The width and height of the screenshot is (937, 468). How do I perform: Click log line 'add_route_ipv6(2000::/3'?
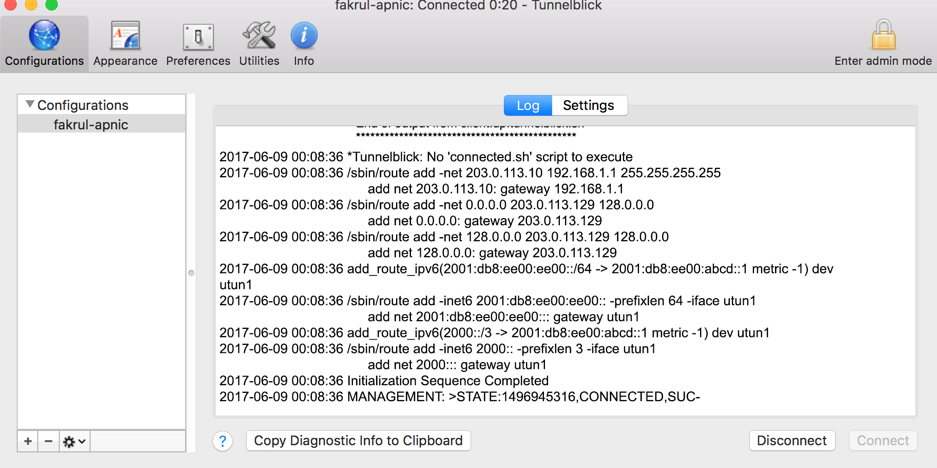494,332
